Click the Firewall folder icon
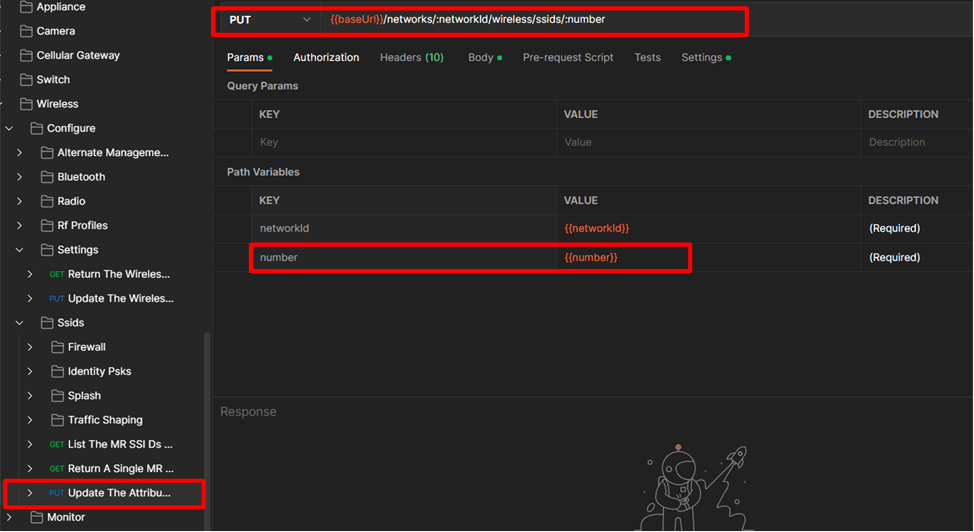 (x=57, y=347)
